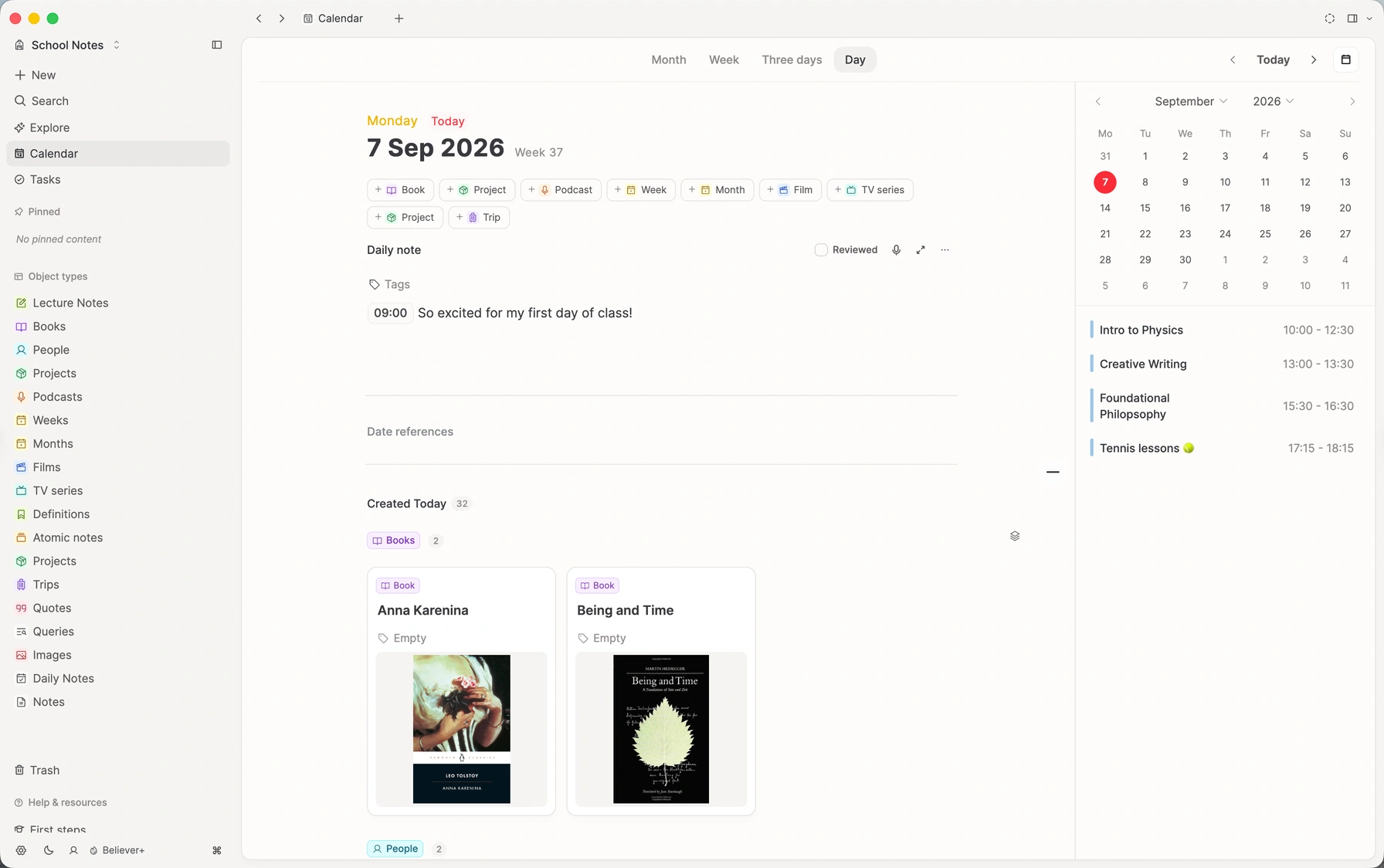Switch to Three days view

point(792,59)
